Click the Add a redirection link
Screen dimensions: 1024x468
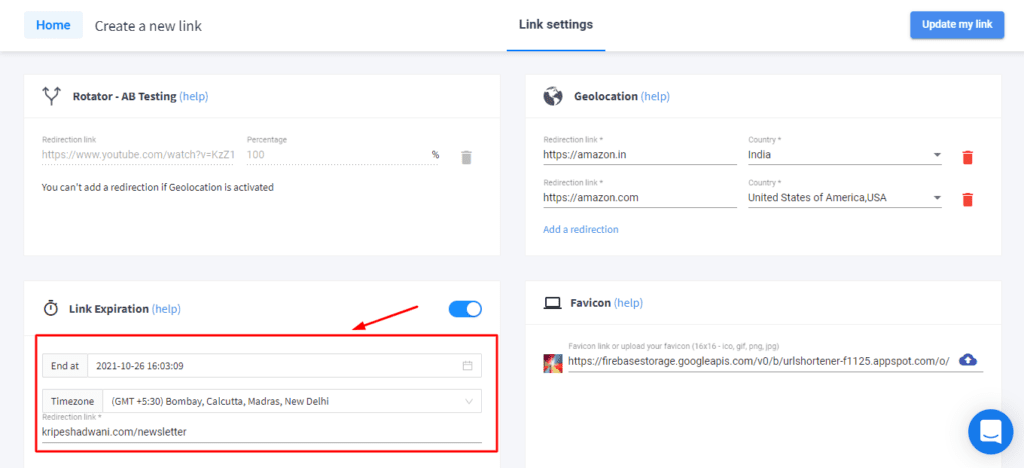580,229
